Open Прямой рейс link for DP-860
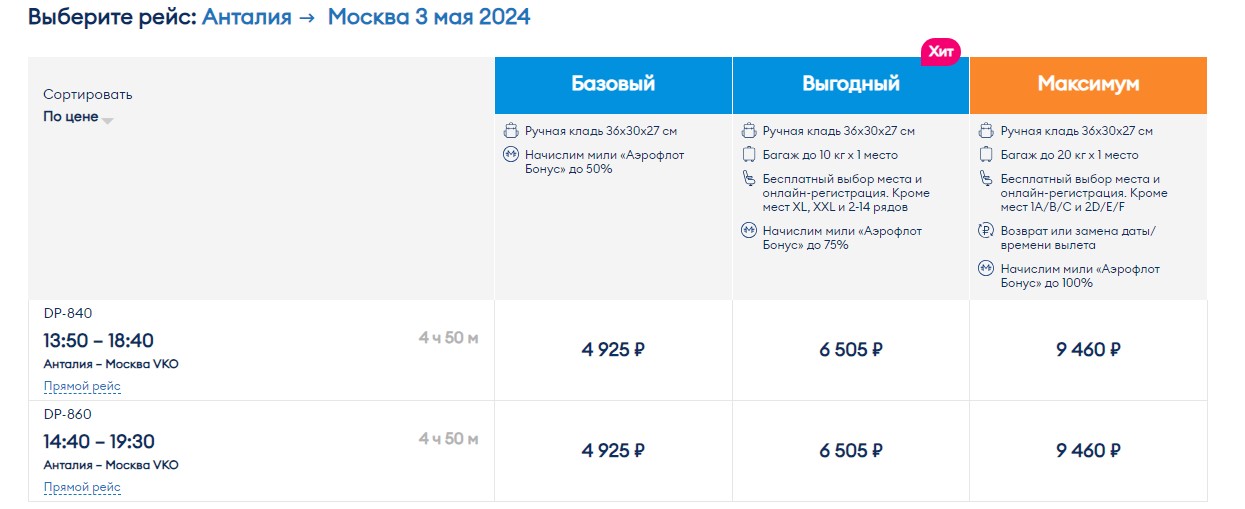This screenshot has width=1245, height=509. pyautogui.click(x=82, y=487)
